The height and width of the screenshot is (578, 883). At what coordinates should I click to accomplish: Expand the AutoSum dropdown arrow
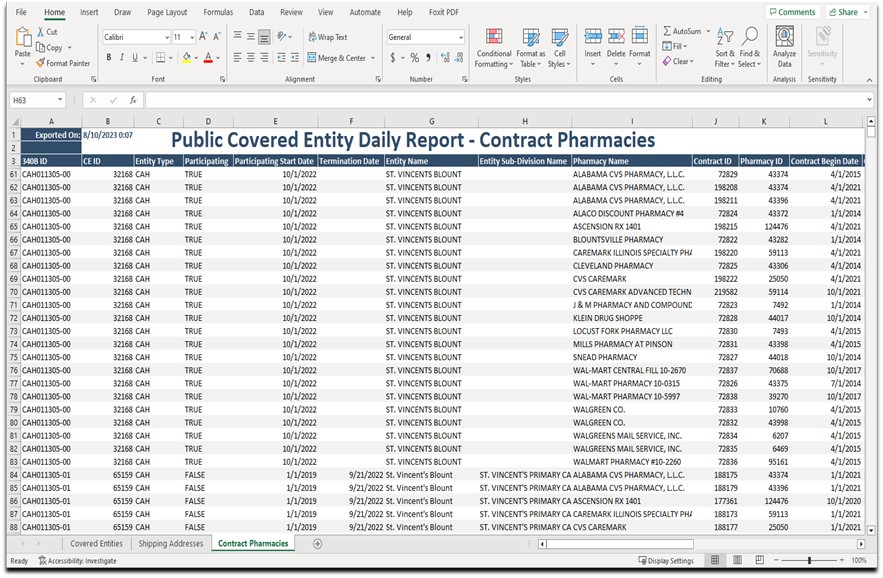point(708,32)
